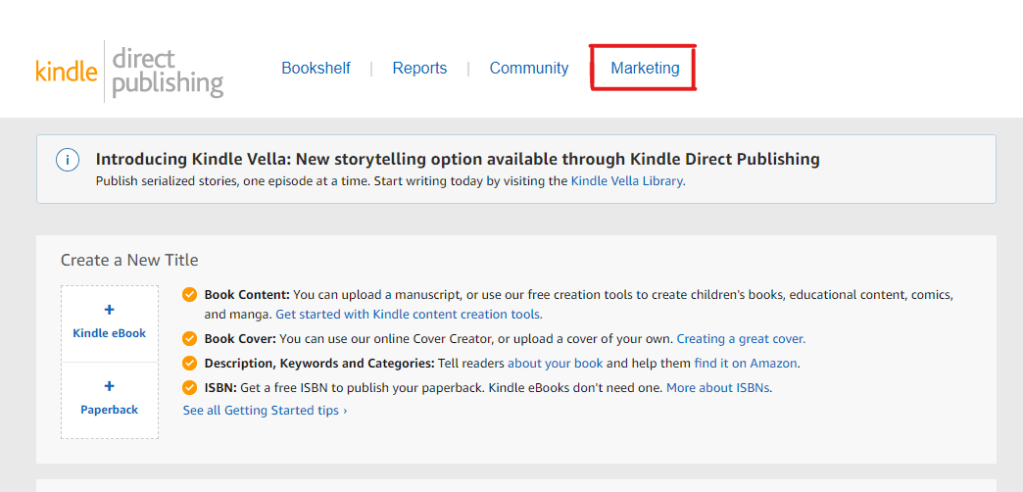Click the Kindle Direct Publishing logo

tap(129, 71)
